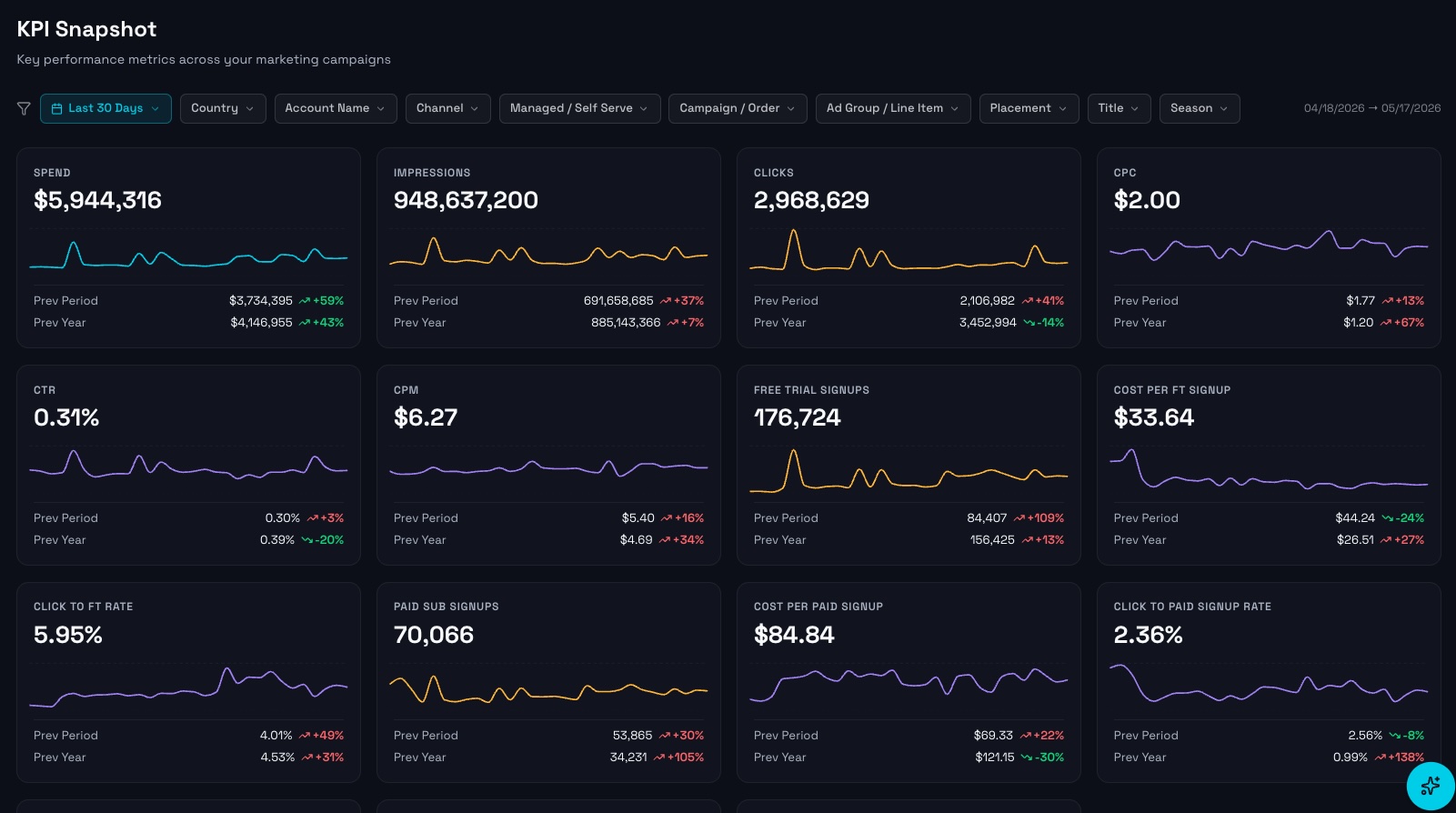1456x813 pixels.
Task: Click the 2,968,629 clicks value
Action: (811, 200)
